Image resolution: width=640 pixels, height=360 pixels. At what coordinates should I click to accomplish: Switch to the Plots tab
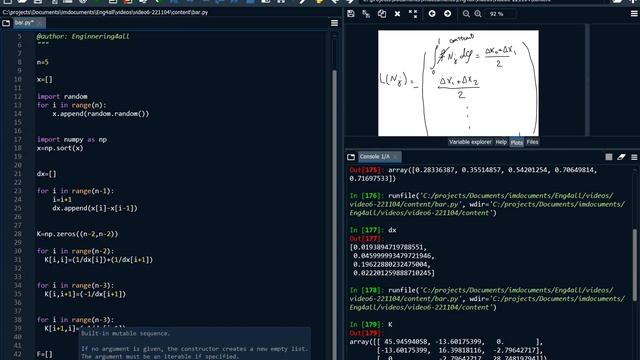(516, 142)
